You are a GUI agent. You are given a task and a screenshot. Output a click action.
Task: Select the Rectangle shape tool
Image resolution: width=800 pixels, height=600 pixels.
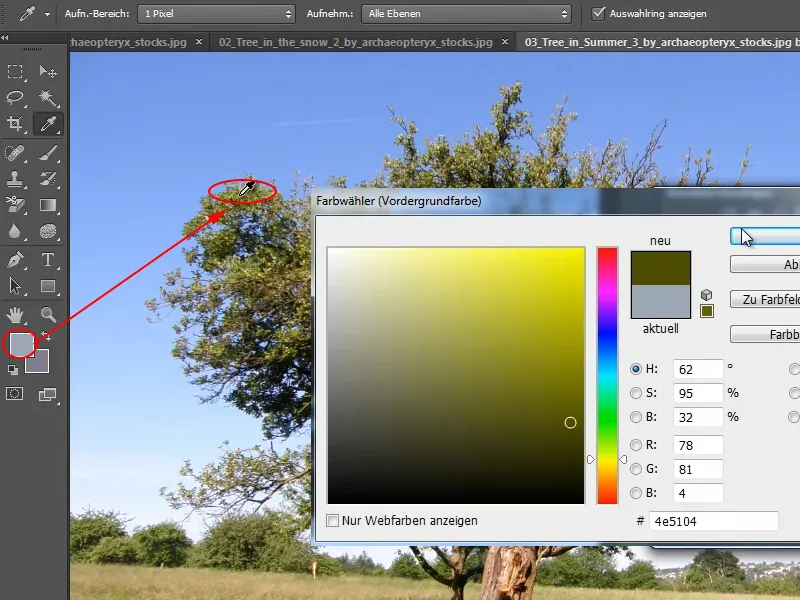tap(48, 286)
